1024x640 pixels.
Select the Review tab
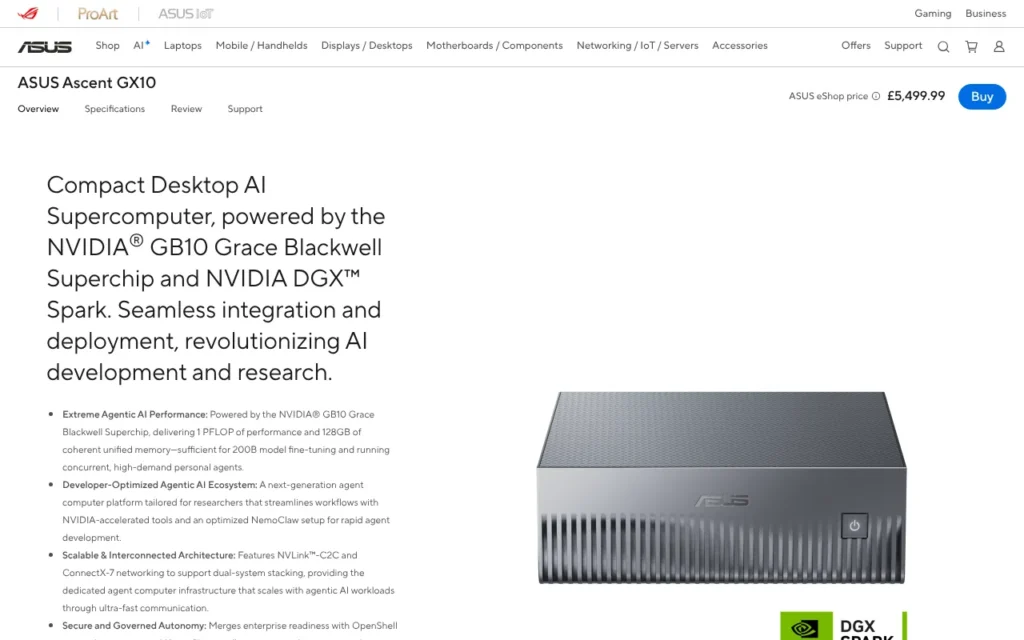point(186,109)
